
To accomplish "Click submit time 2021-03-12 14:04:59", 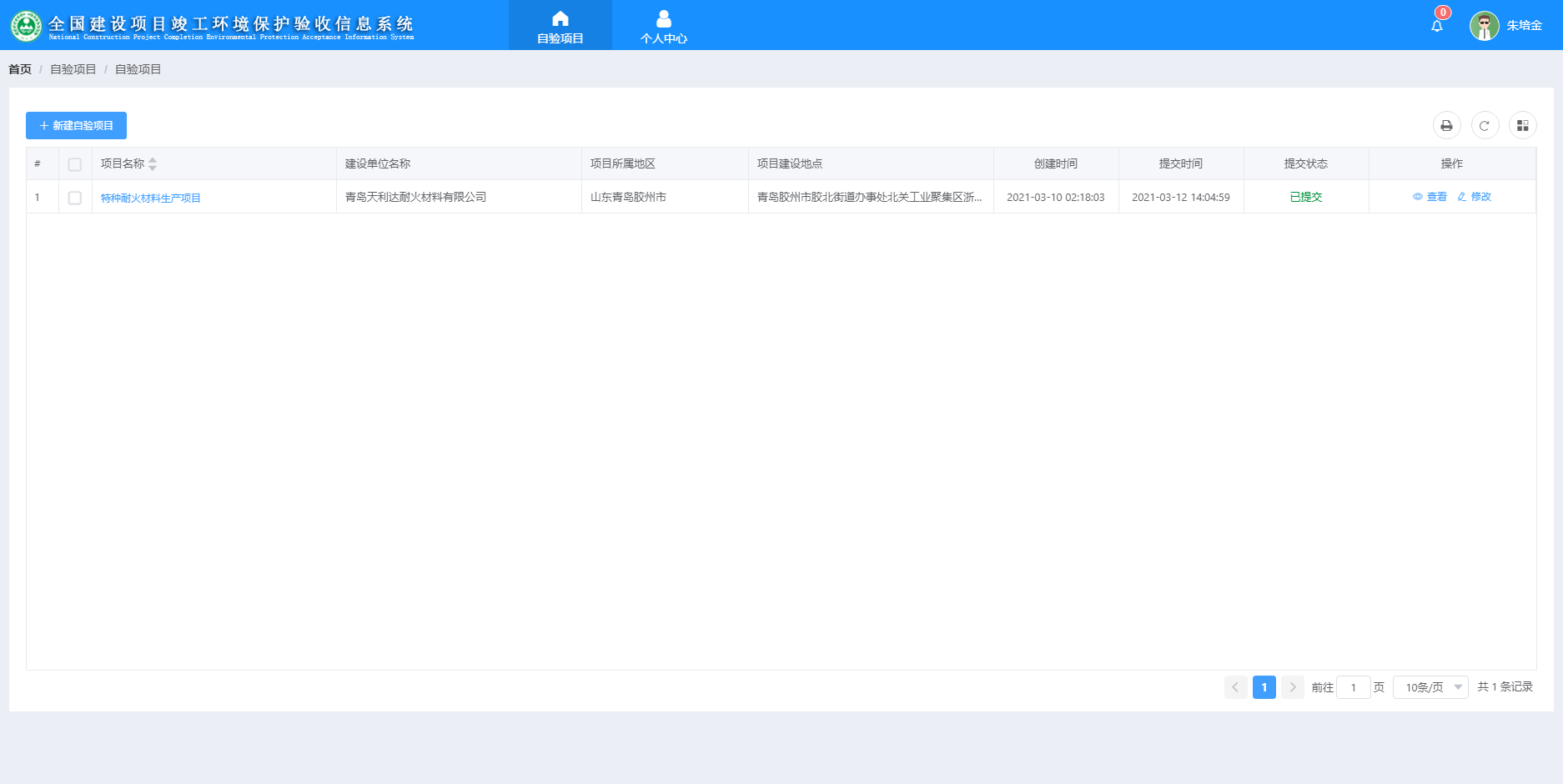I will pyautogui.click(x=1181, y=197).
